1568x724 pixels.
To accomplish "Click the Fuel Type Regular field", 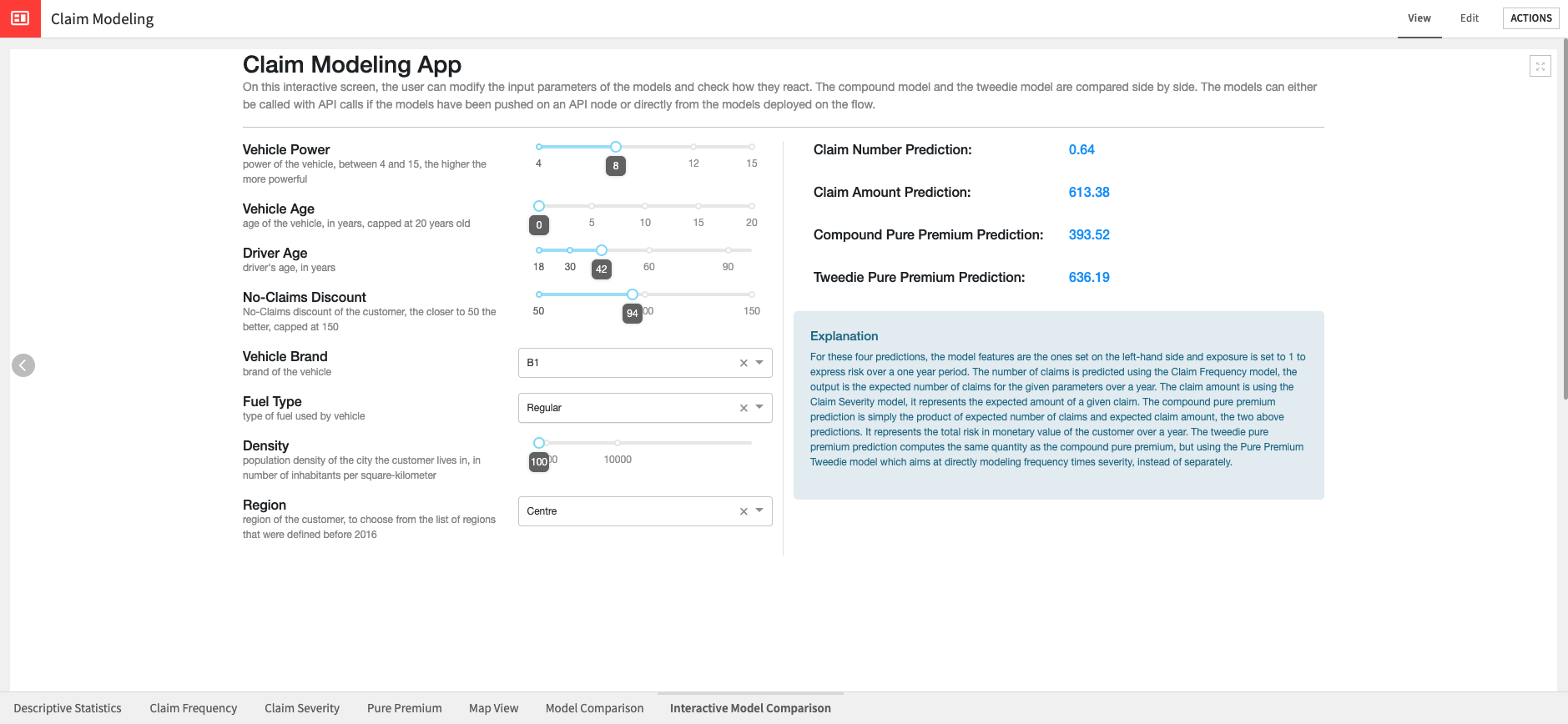I will click(x=645, y=408).
